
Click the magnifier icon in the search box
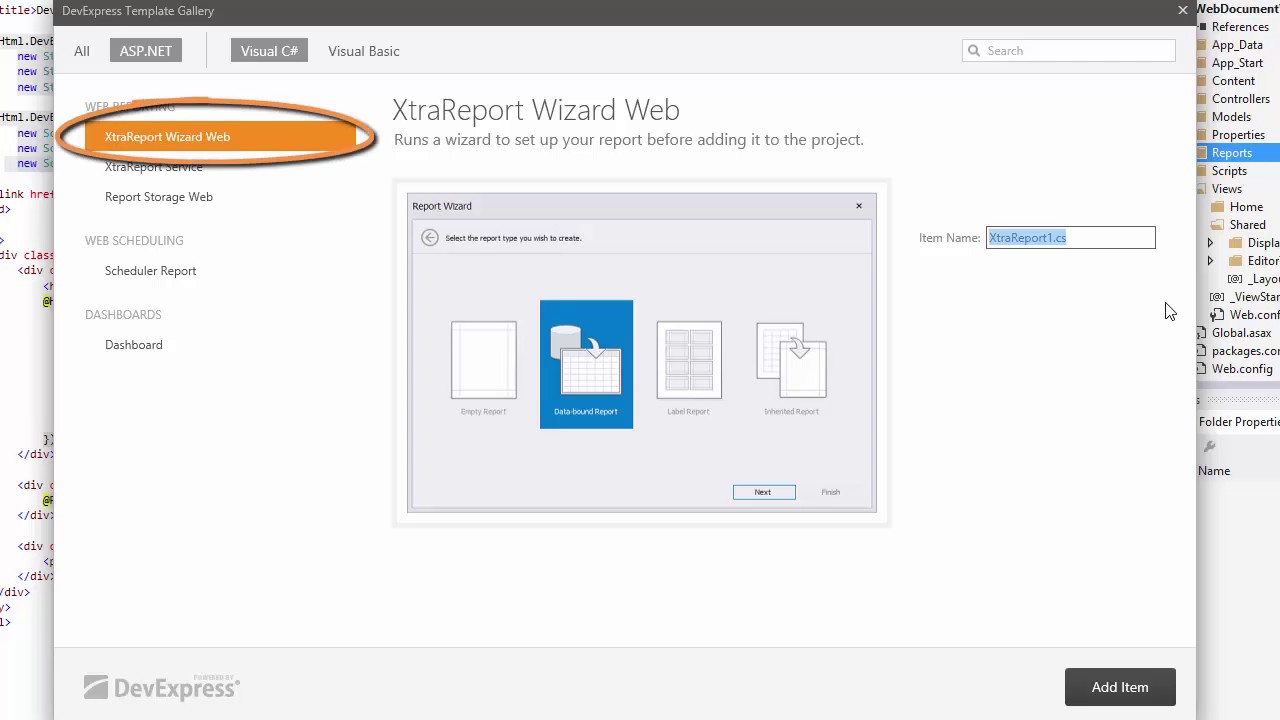[973, 51]
